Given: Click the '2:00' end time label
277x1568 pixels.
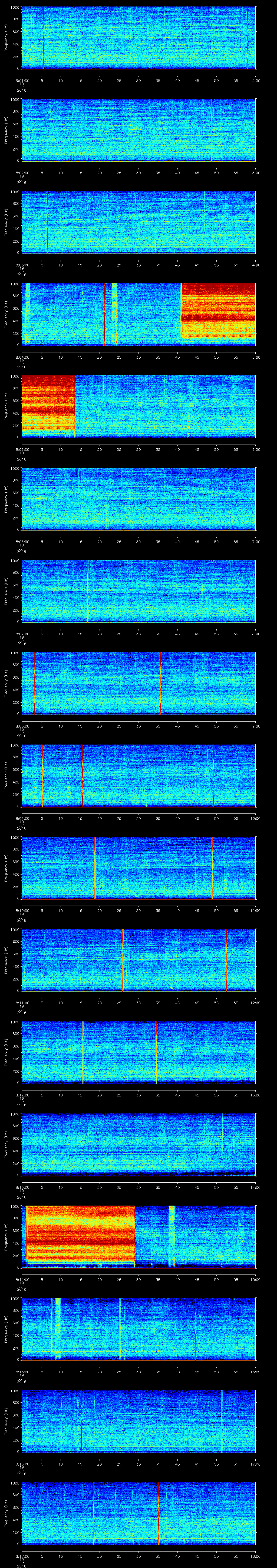Looking at the screenshot, I should 256,80.
